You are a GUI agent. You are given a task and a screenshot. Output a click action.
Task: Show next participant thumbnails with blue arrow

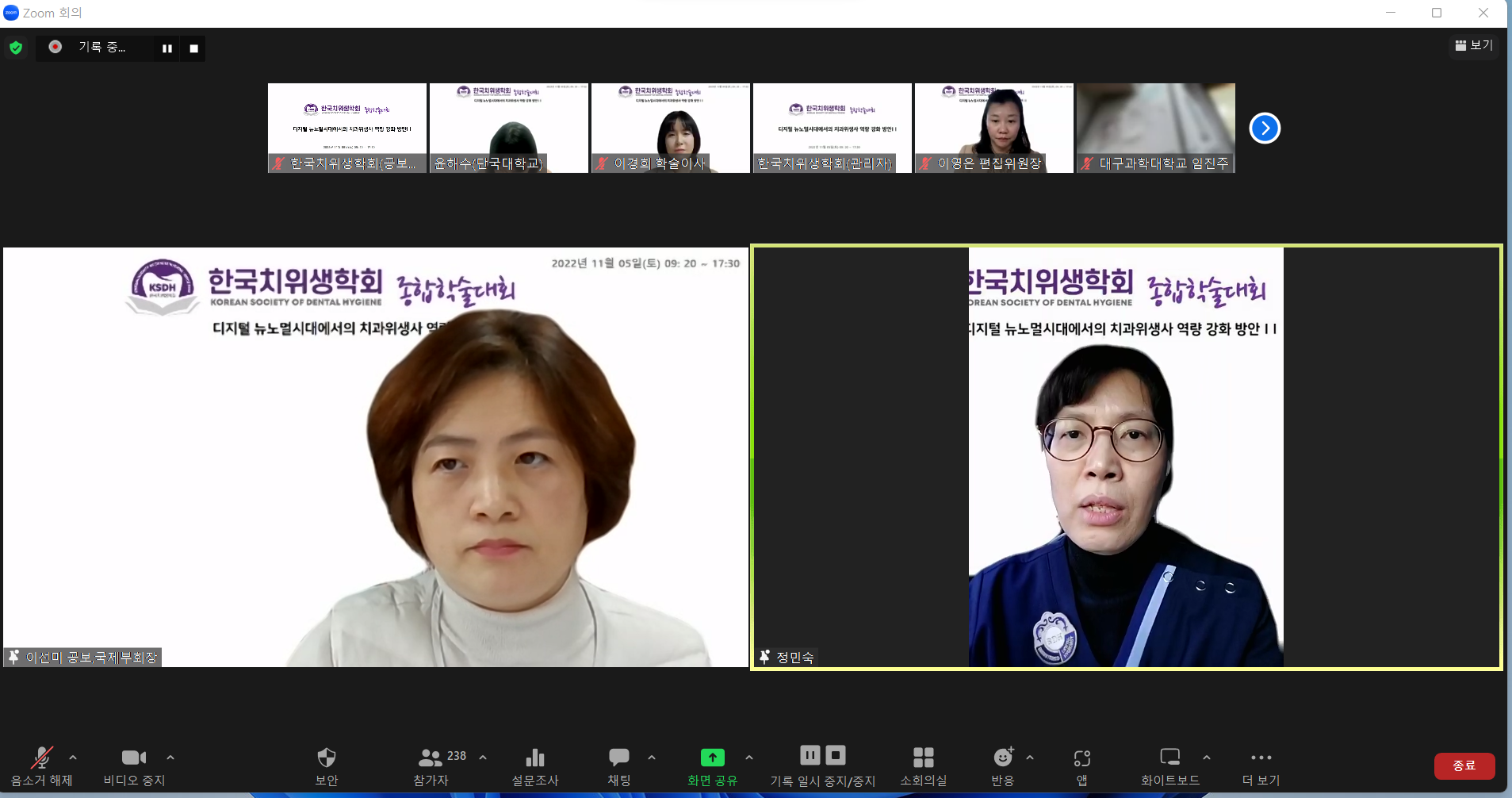click(1265, 129)
